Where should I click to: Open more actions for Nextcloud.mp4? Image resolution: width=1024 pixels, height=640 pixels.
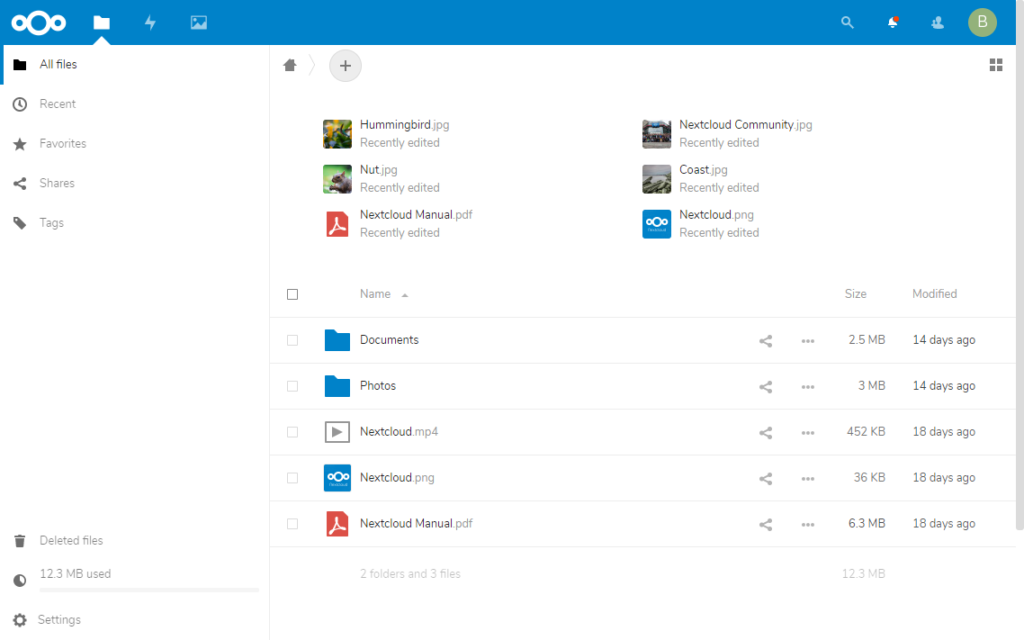808,433
